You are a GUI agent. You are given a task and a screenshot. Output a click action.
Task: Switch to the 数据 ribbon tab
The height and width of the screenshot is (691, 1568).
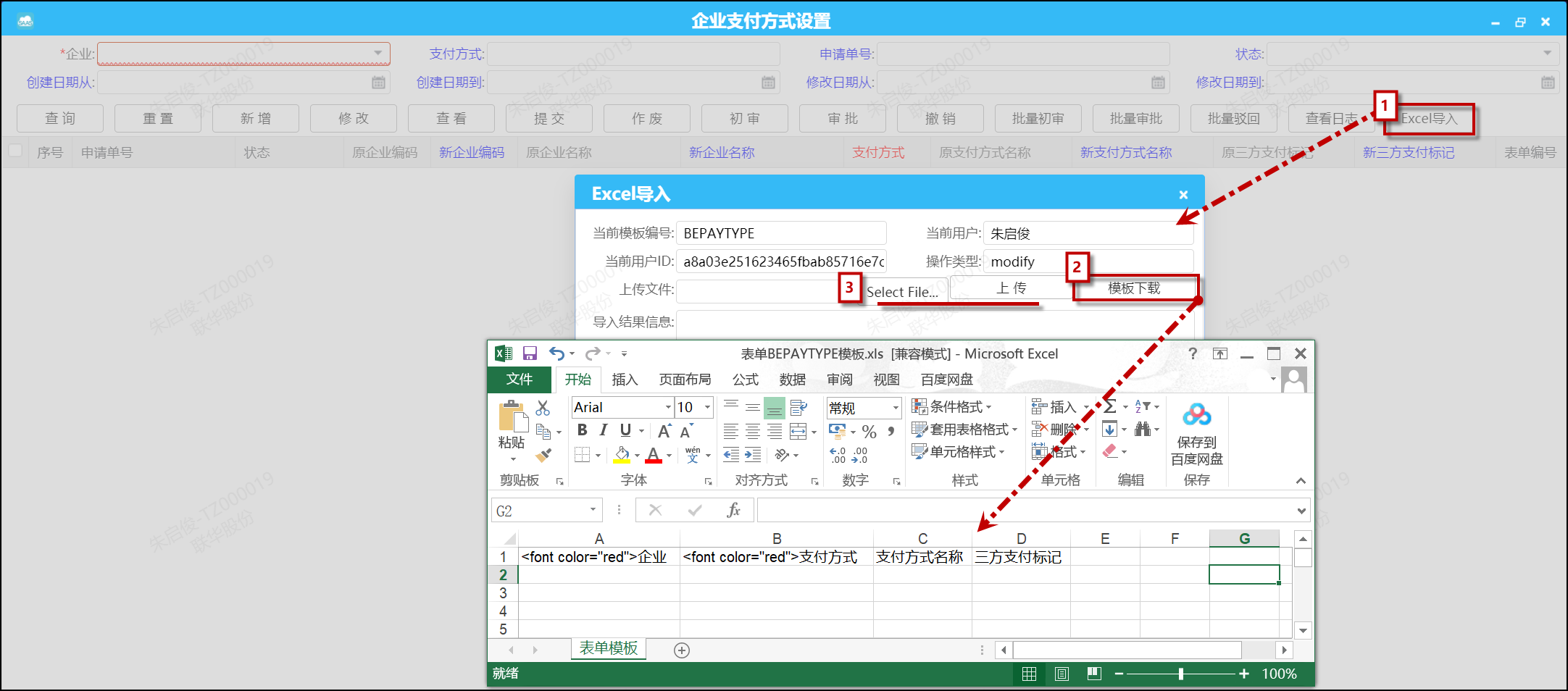(x=792, y=380)
